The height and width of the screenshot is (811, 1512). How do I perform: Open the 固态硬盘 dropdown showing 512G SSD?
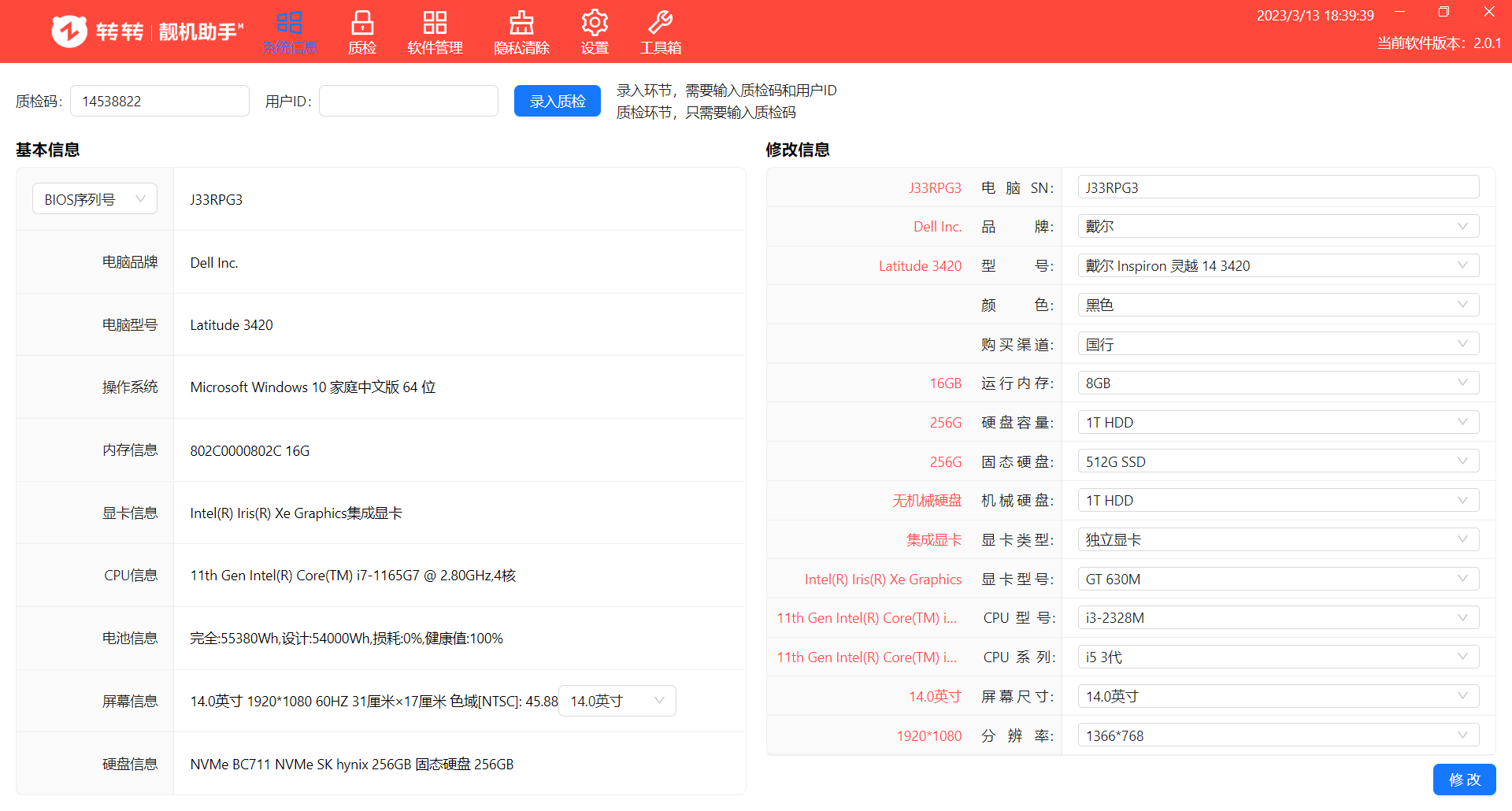point(1278,461)
